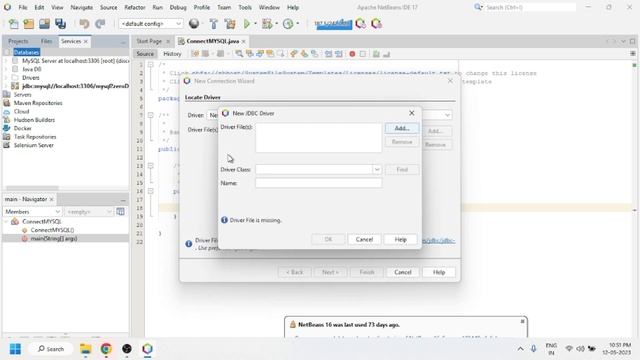
Task: Switch to the Start Page tab
Action: (x=149, y=41)
